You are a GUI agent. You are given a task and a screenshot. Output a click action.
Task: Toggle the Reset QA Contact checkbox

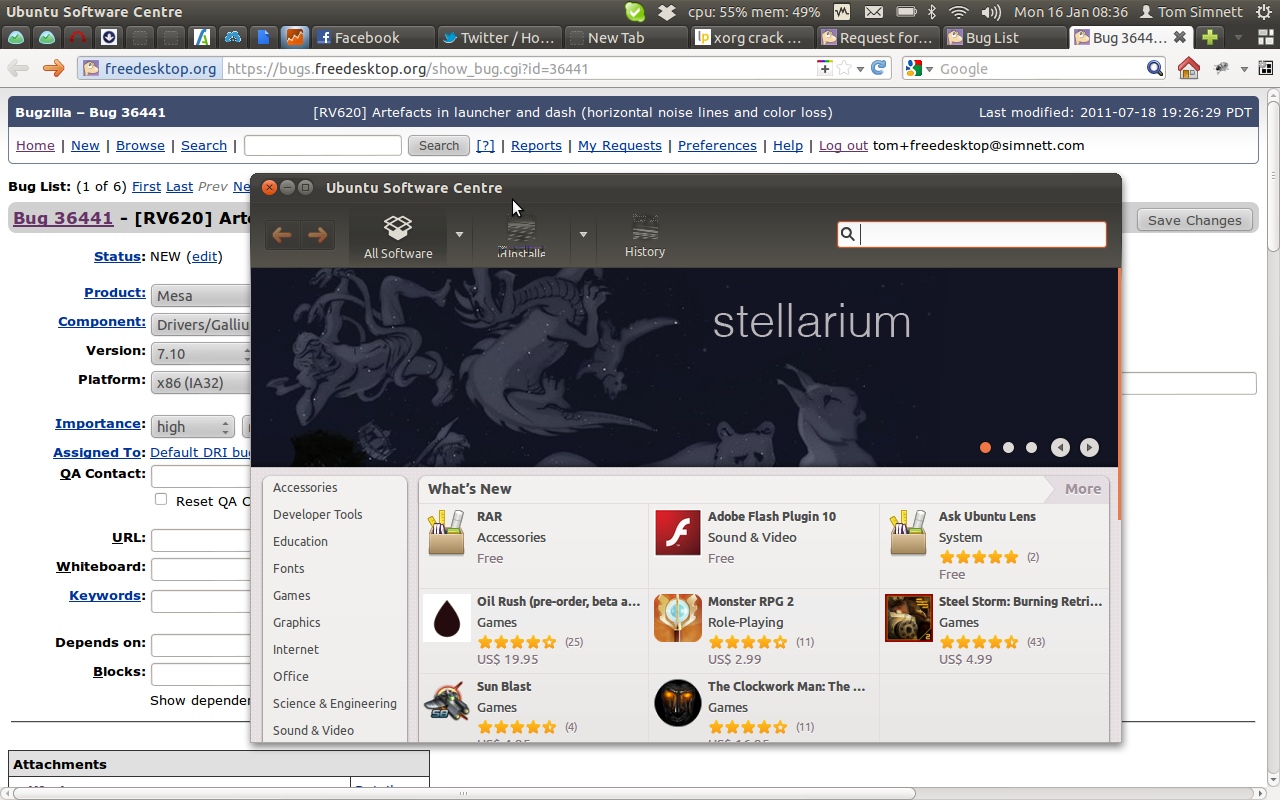[x=161, y=499]
